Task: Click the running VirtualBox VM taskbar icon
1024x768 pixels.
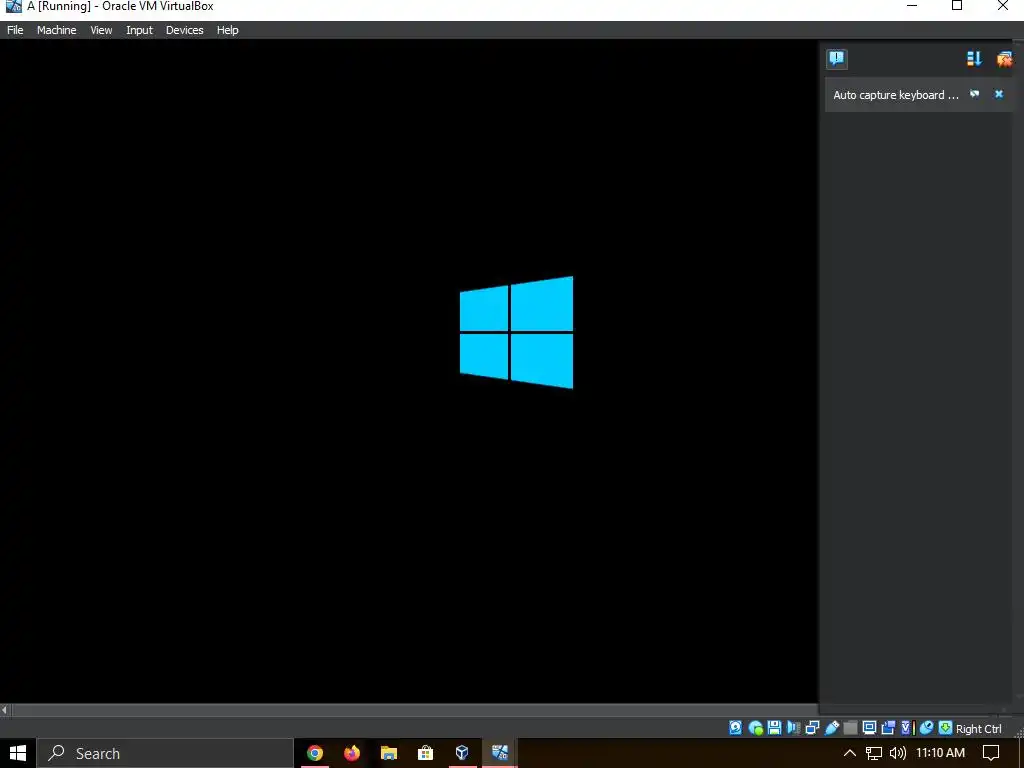Action: coord(500,753)
